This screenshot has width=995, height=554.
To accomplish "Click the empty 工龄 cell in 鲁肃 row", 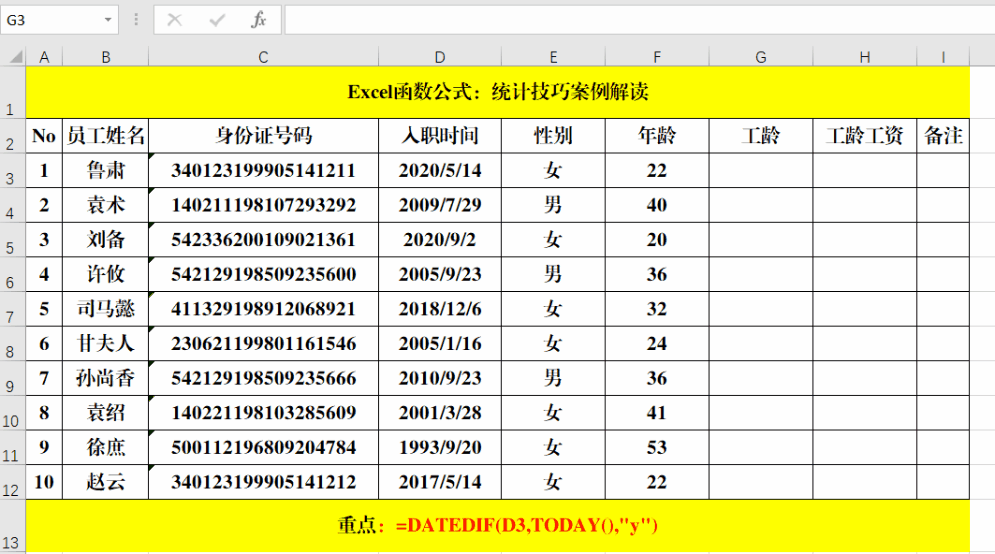I will click(761, 171).
